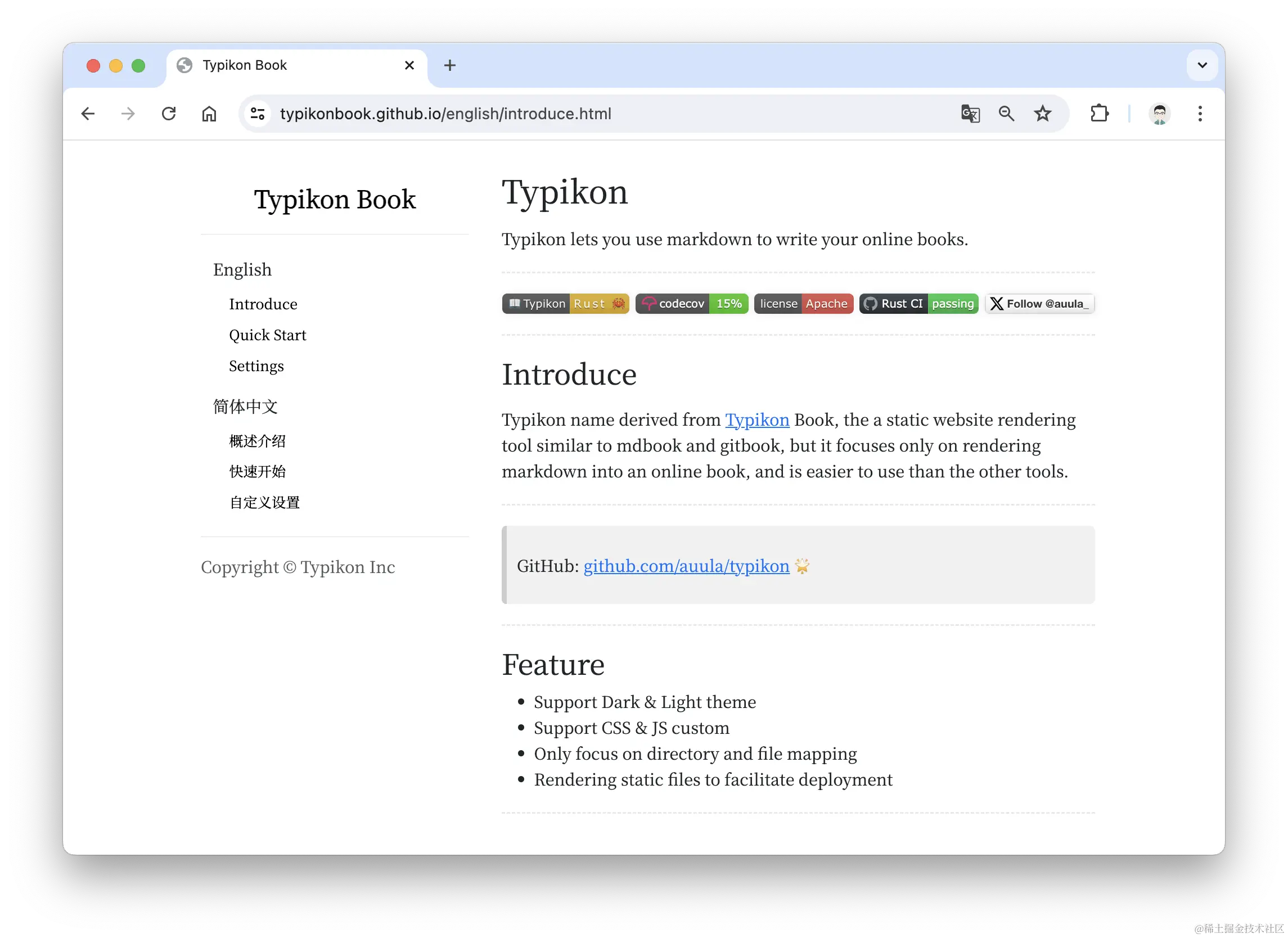Click the zoom magnifier icon in the address bar

(x=1006, y=114)
